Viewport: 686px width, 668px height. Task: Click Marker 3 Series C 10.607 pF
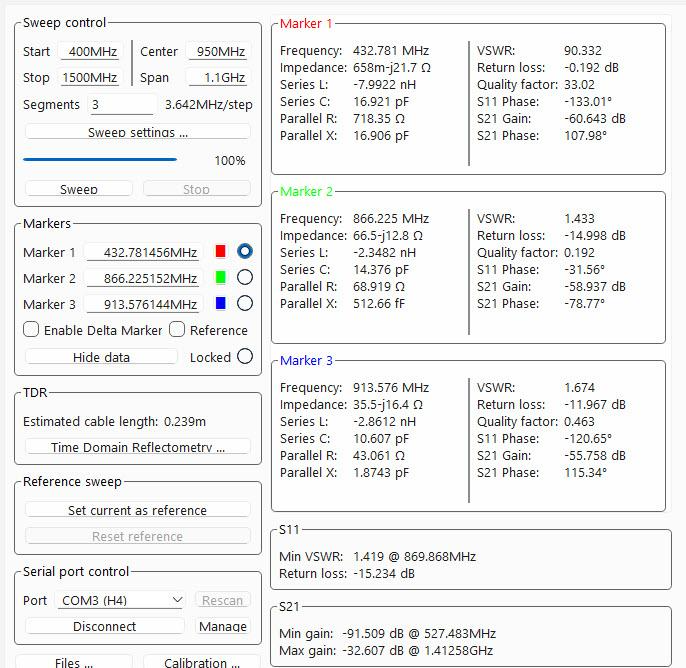[x=381, y=439]
